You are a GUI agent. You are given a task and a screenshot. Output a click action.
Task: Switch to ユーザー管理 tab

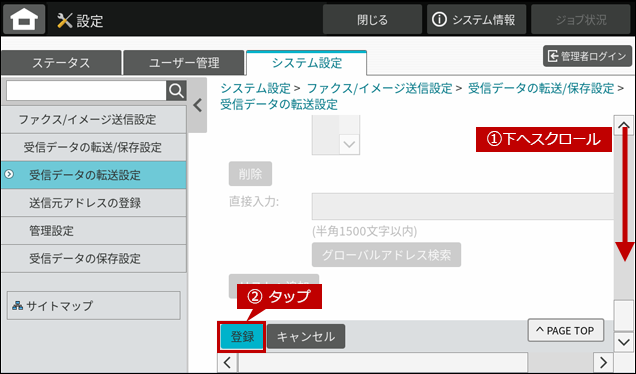pyautogui.click(x=184, y=63)
